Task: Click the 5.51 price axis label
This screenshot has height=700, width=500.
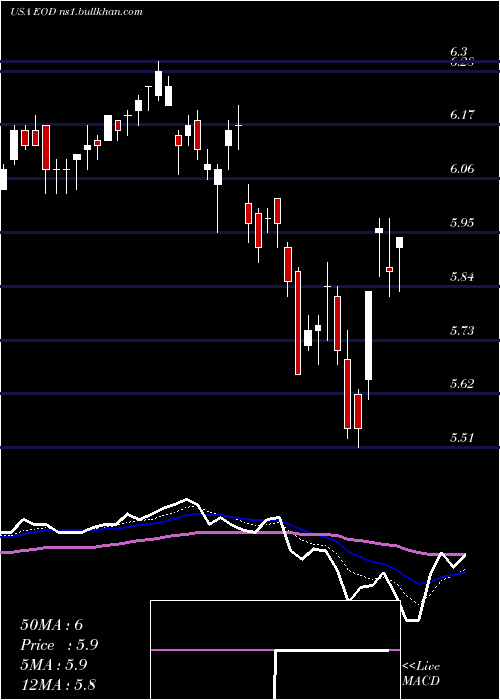Action: (462, 437)
